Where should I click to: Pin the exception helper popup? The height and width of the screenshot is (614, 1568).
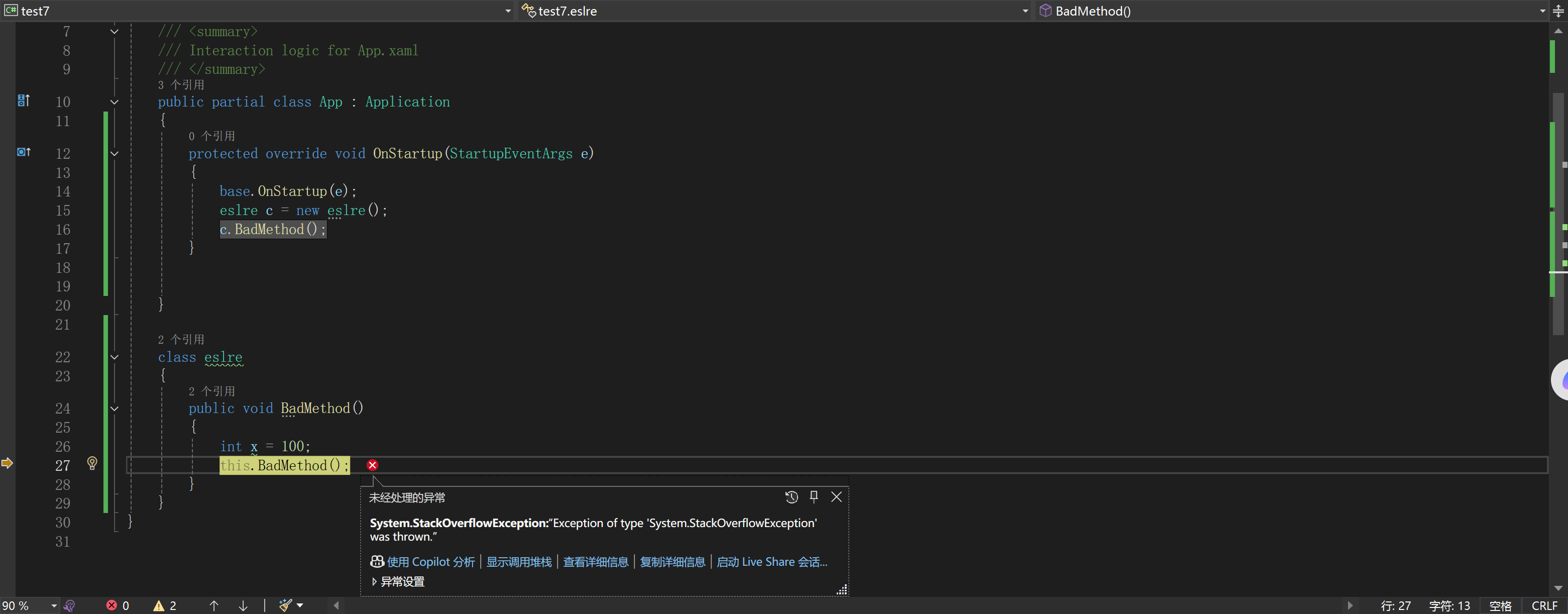814,497
